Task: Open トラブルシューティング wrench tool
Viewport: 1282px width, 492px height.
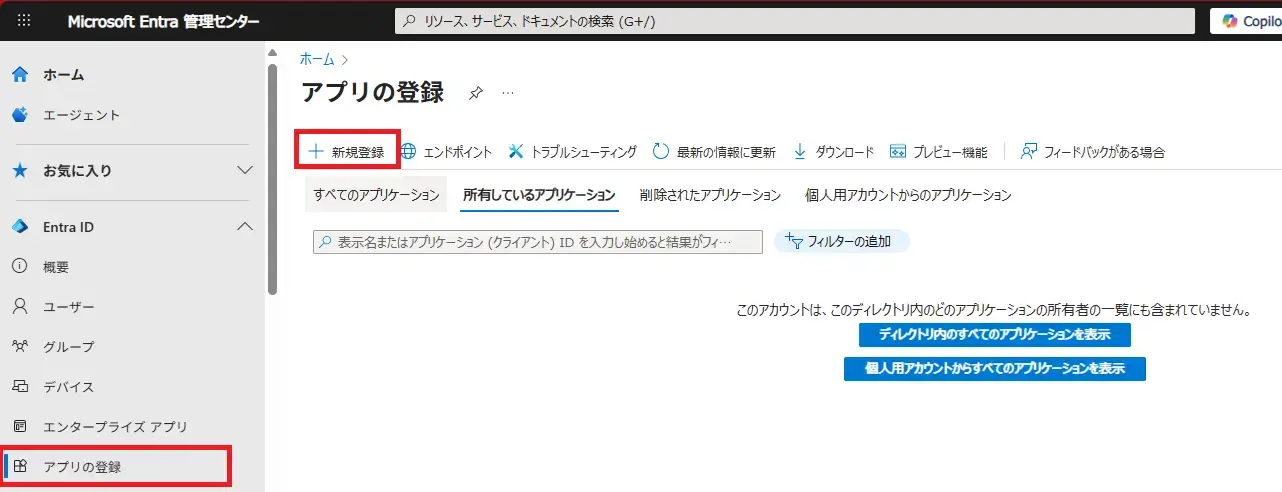Action: pyautogui.click(x=516, y=152)
